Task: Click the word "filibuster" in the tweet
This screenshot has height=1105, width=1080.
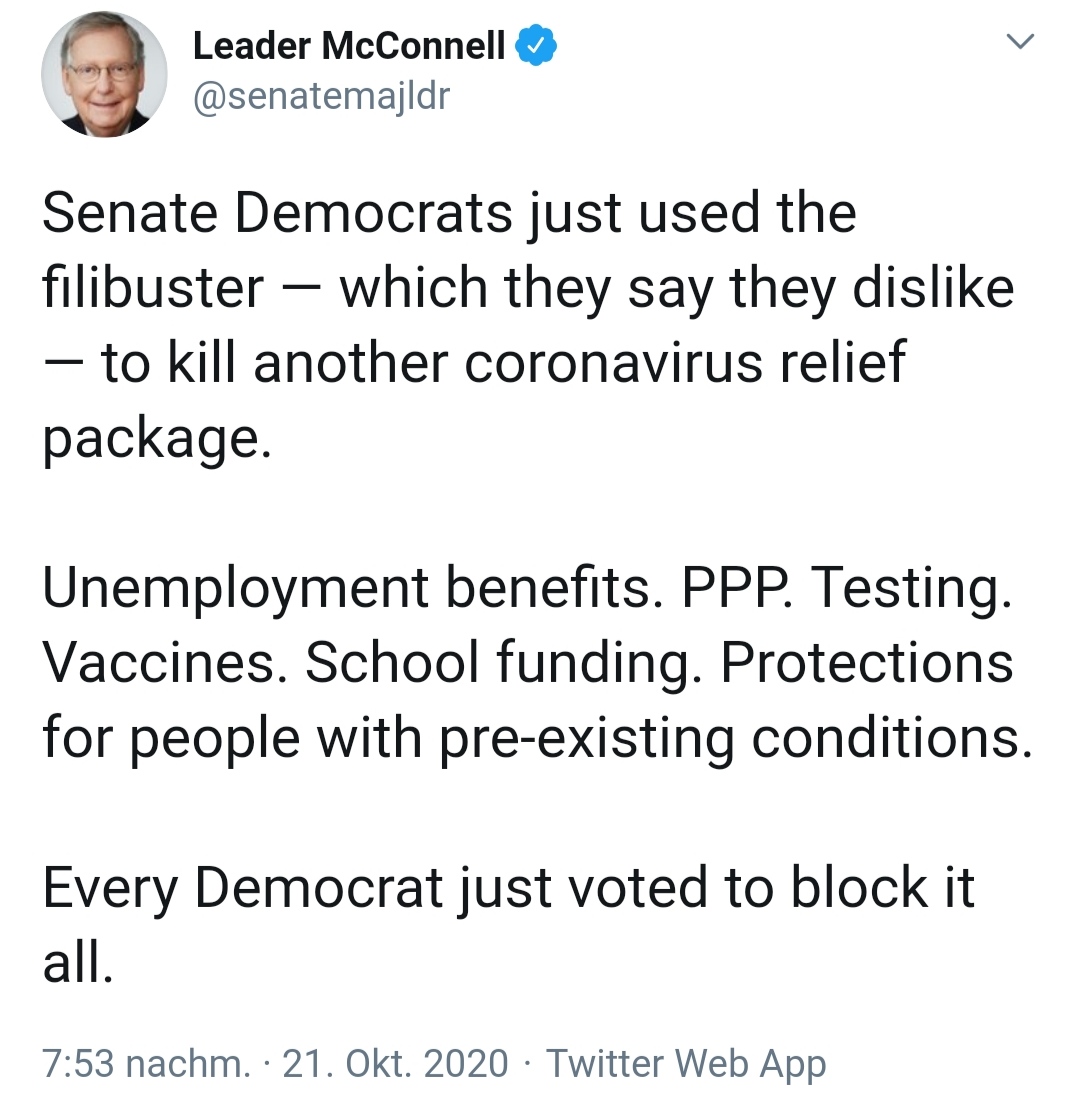Action: point(153,288)
